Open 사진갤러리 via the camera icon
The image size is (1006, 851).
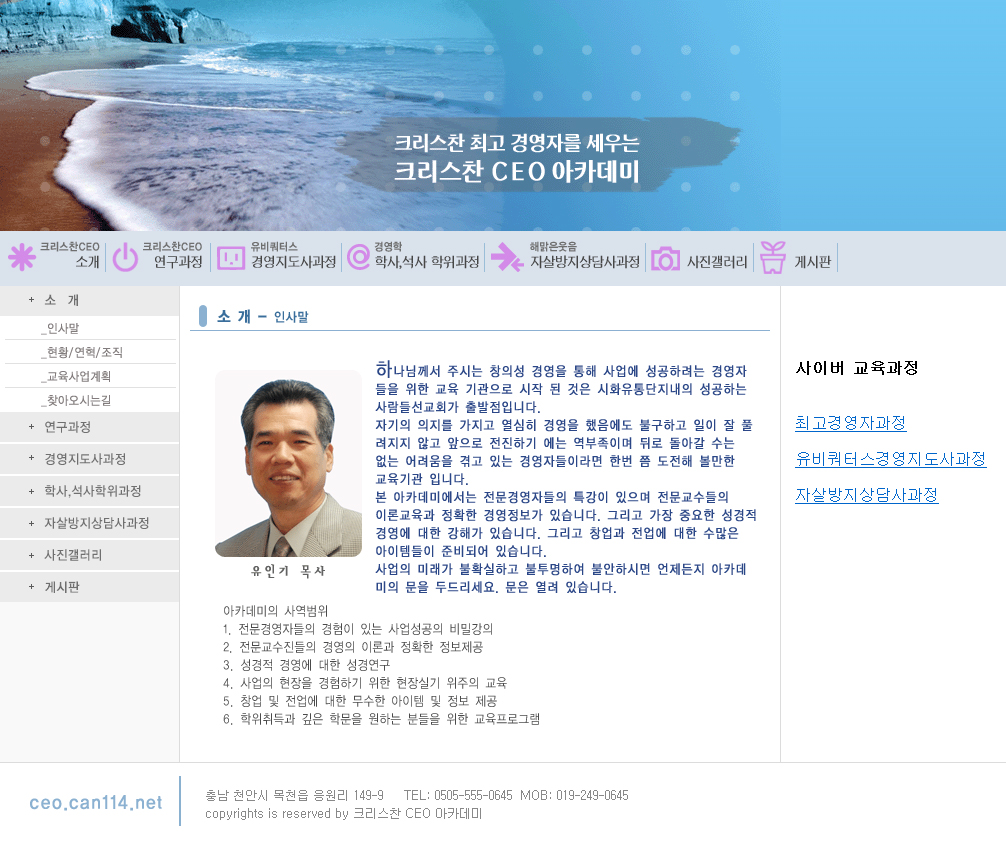(x=665, y=259)
